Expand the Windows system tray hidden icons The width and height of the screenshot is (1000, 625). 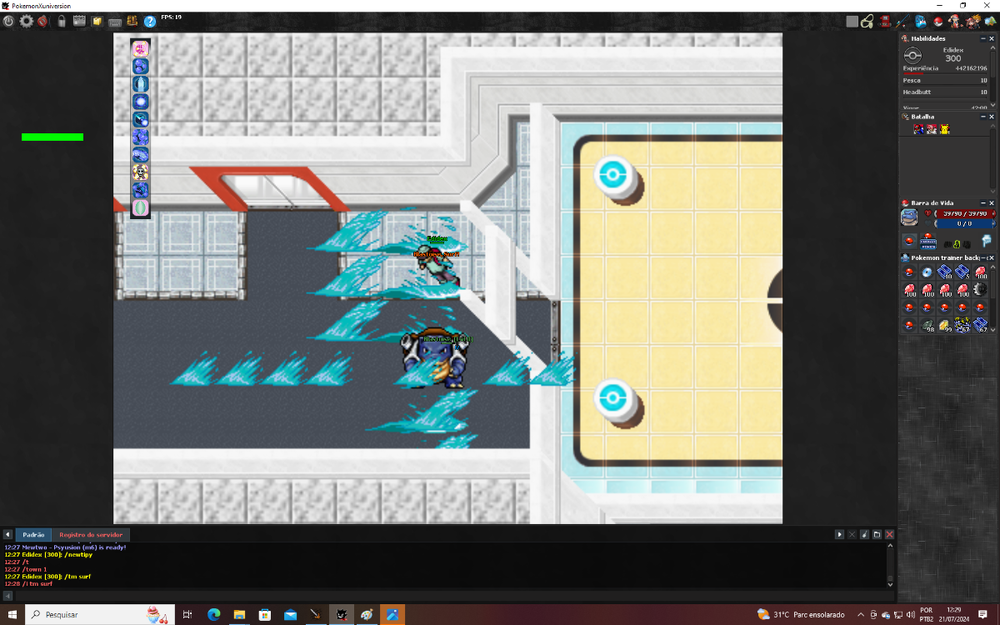click(861, 614)
